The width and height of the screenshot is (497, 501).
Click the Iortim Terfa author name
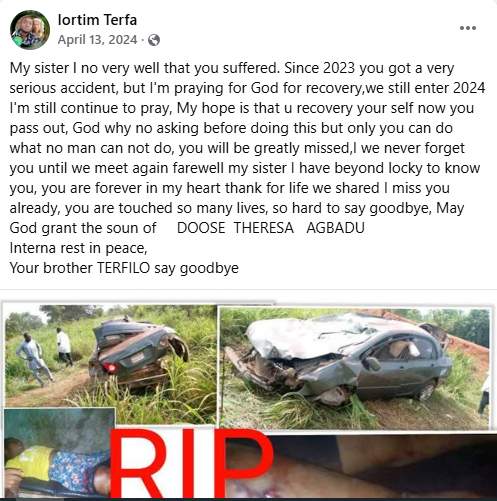tap(97, 20)
